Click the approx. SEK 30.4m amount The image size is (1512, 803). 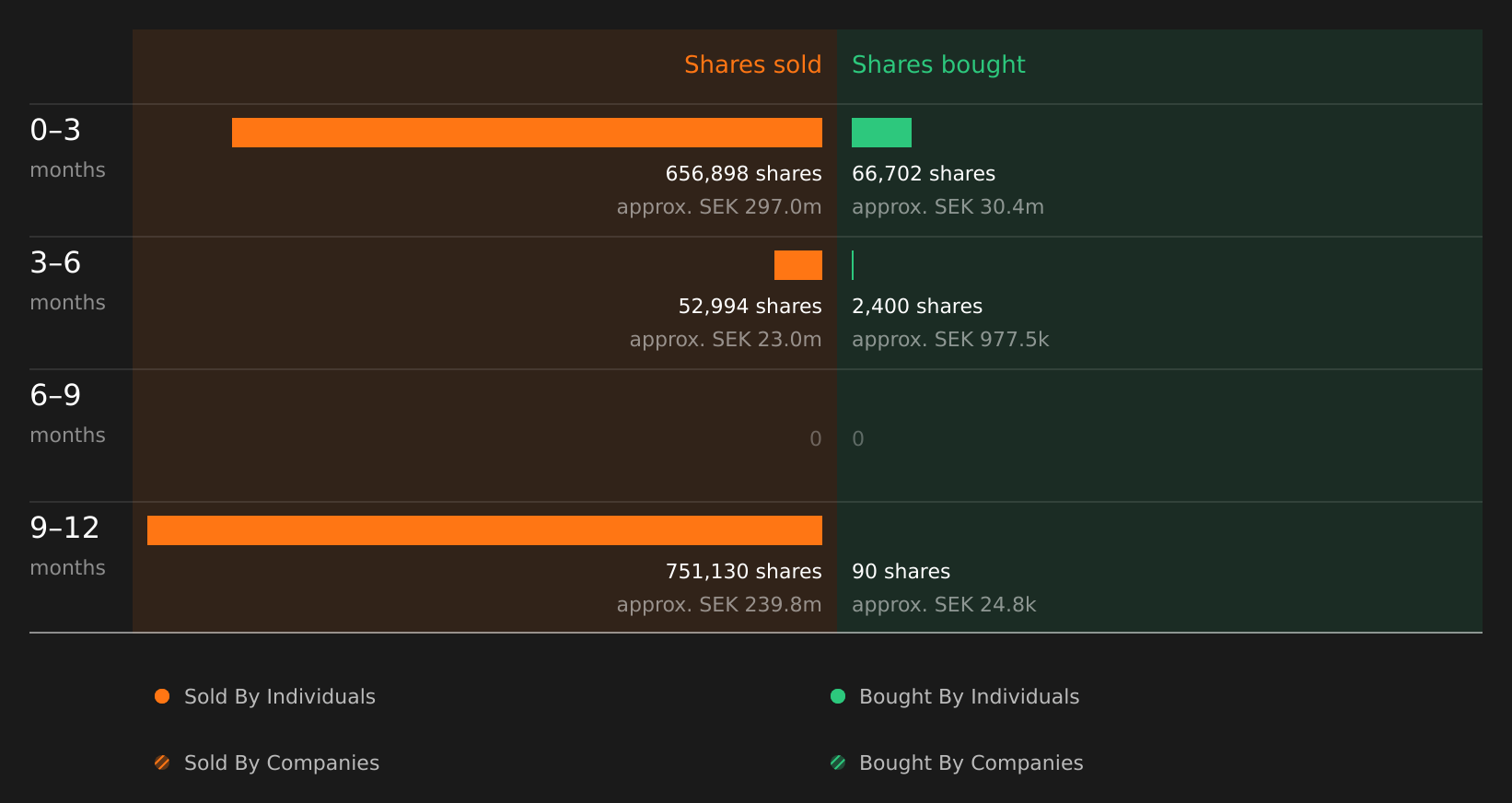(948, 207)
